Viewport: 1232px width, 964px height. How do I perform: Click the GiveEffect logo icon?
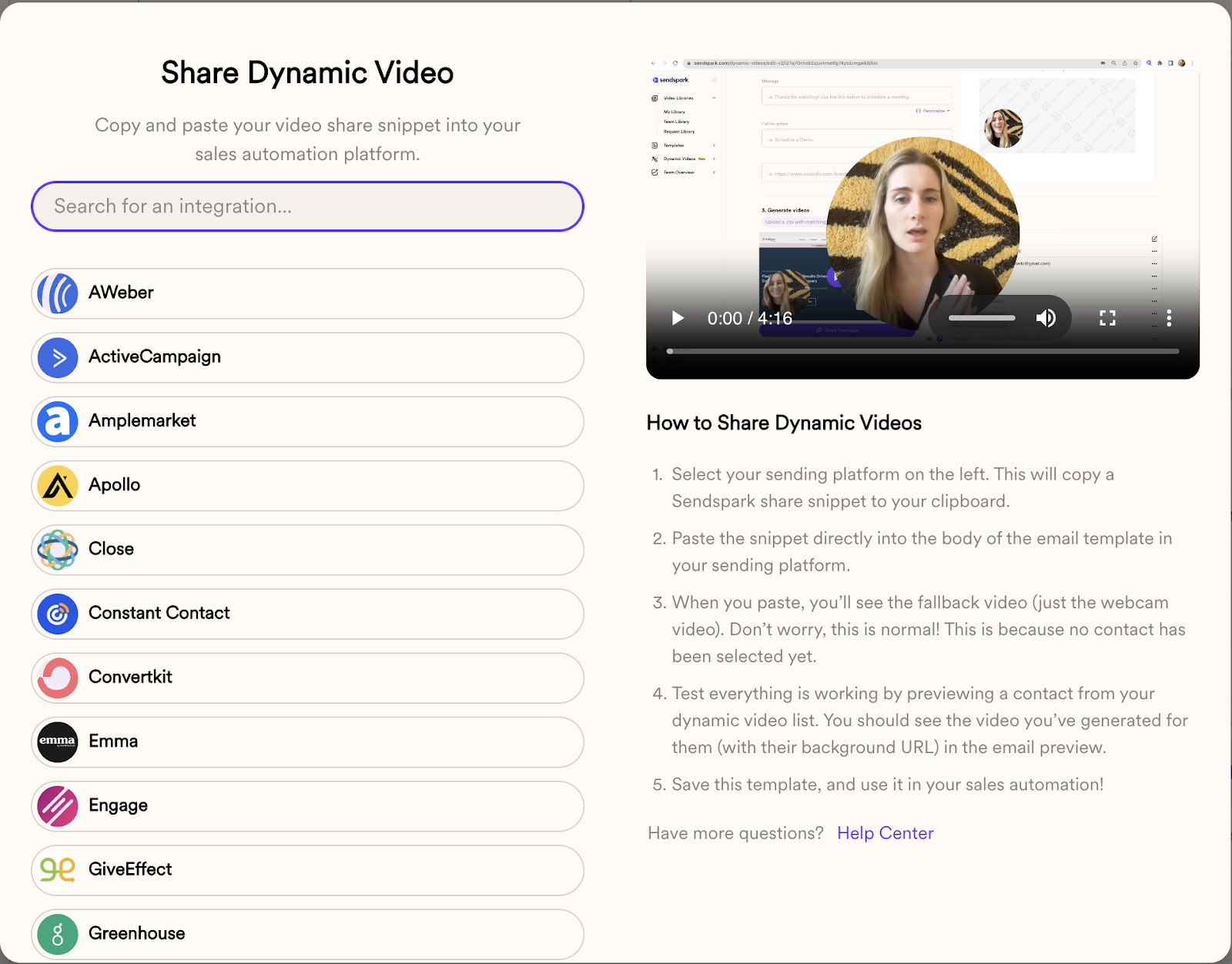click(58, 870)
